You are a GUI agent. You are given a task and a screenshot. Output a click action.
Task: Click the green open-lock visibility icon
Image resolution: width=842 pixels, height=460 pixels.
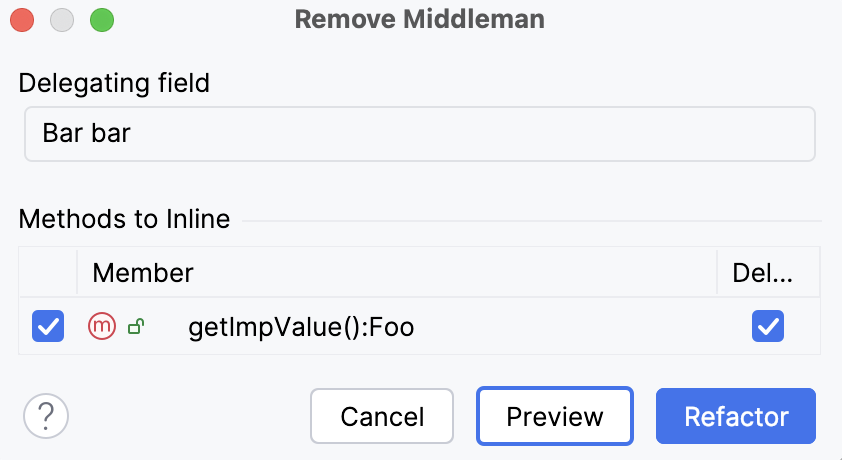134,326
